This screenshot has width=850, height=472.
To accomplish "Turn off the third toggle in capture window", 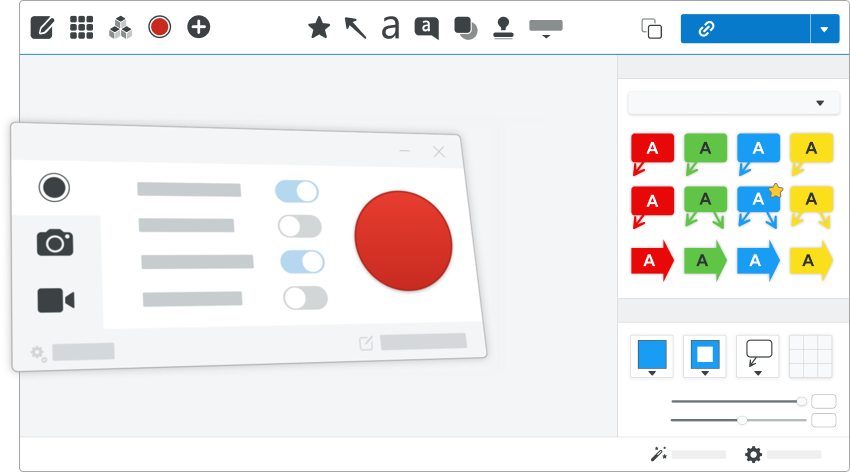I will 302,262.
